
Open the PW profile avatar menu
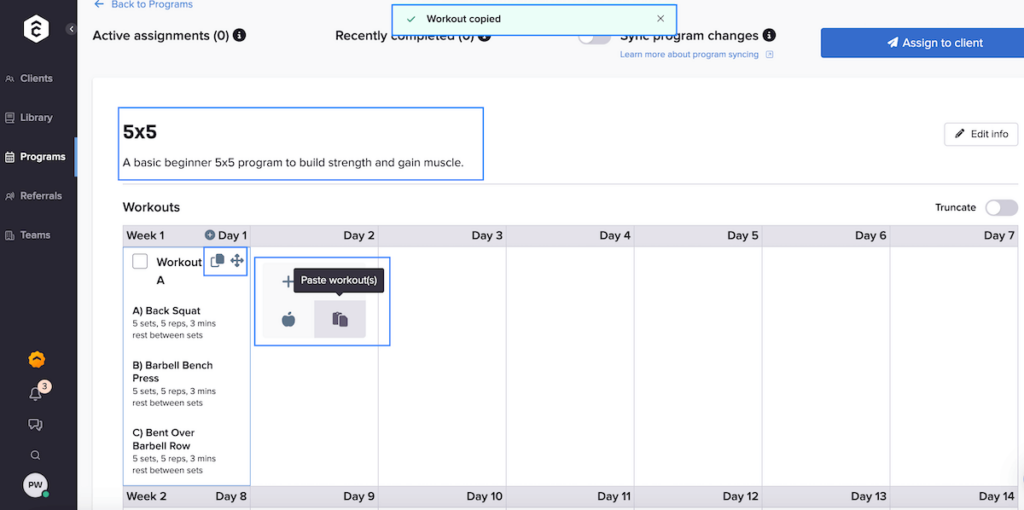pos(36,485)
